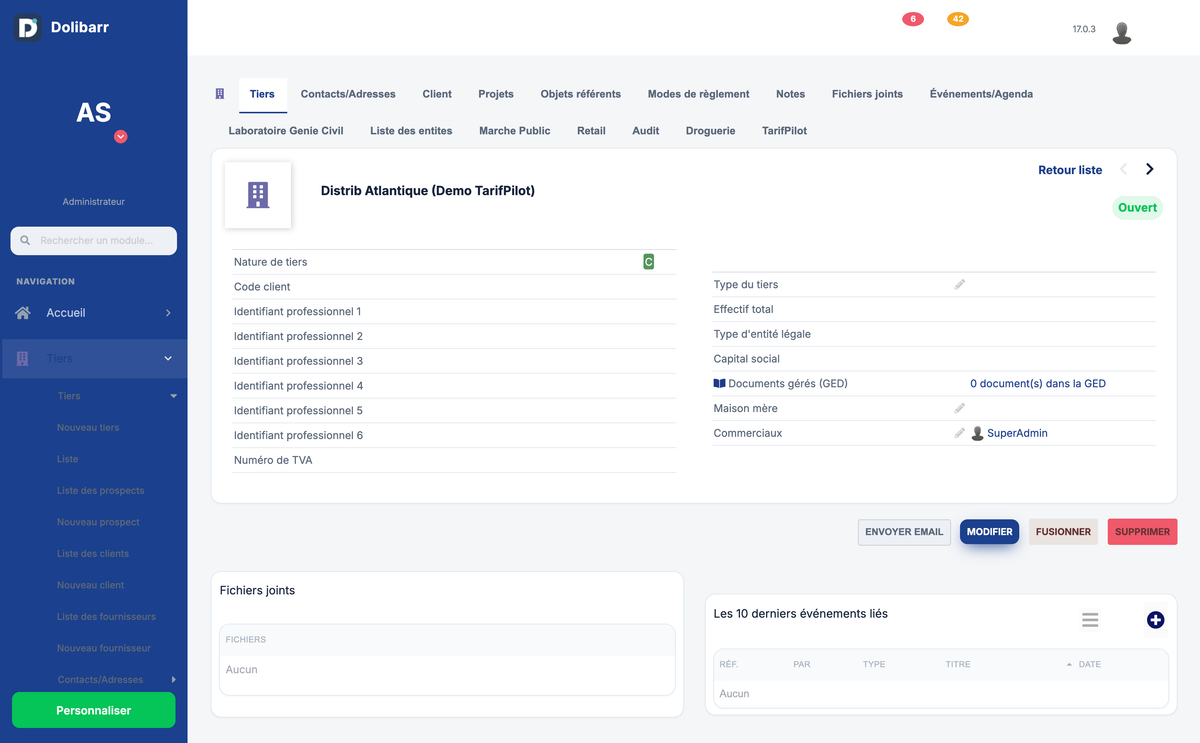This screenshot has height=743, width=1200.
Task: Click the Dolibarr logo icon
Action: click(28, 27)
